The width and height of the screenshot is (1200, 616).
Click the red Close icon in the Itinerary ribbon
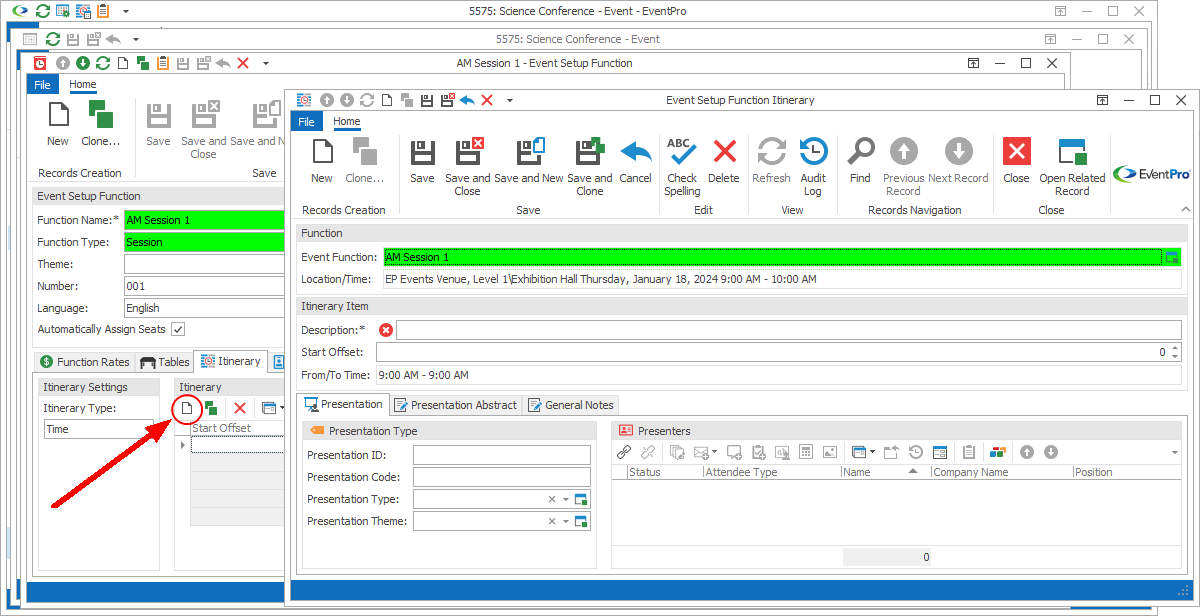tap(1017, 152)
